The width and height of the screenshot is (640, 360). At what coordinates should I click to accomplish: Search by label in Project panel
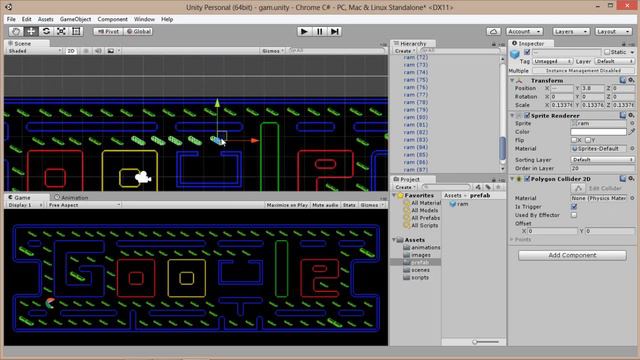[488, 187]
